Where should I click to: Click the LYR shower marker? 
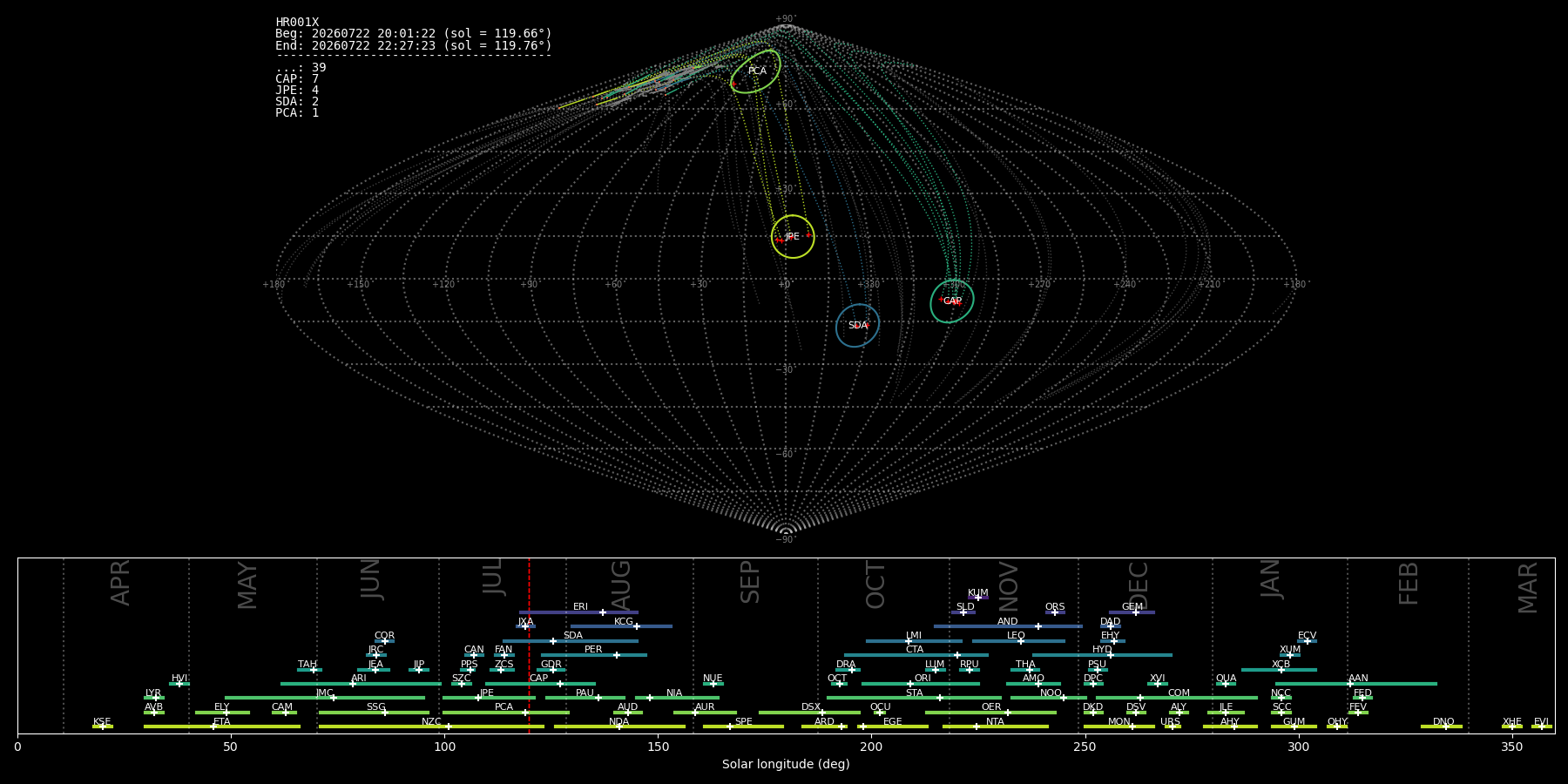157,698
